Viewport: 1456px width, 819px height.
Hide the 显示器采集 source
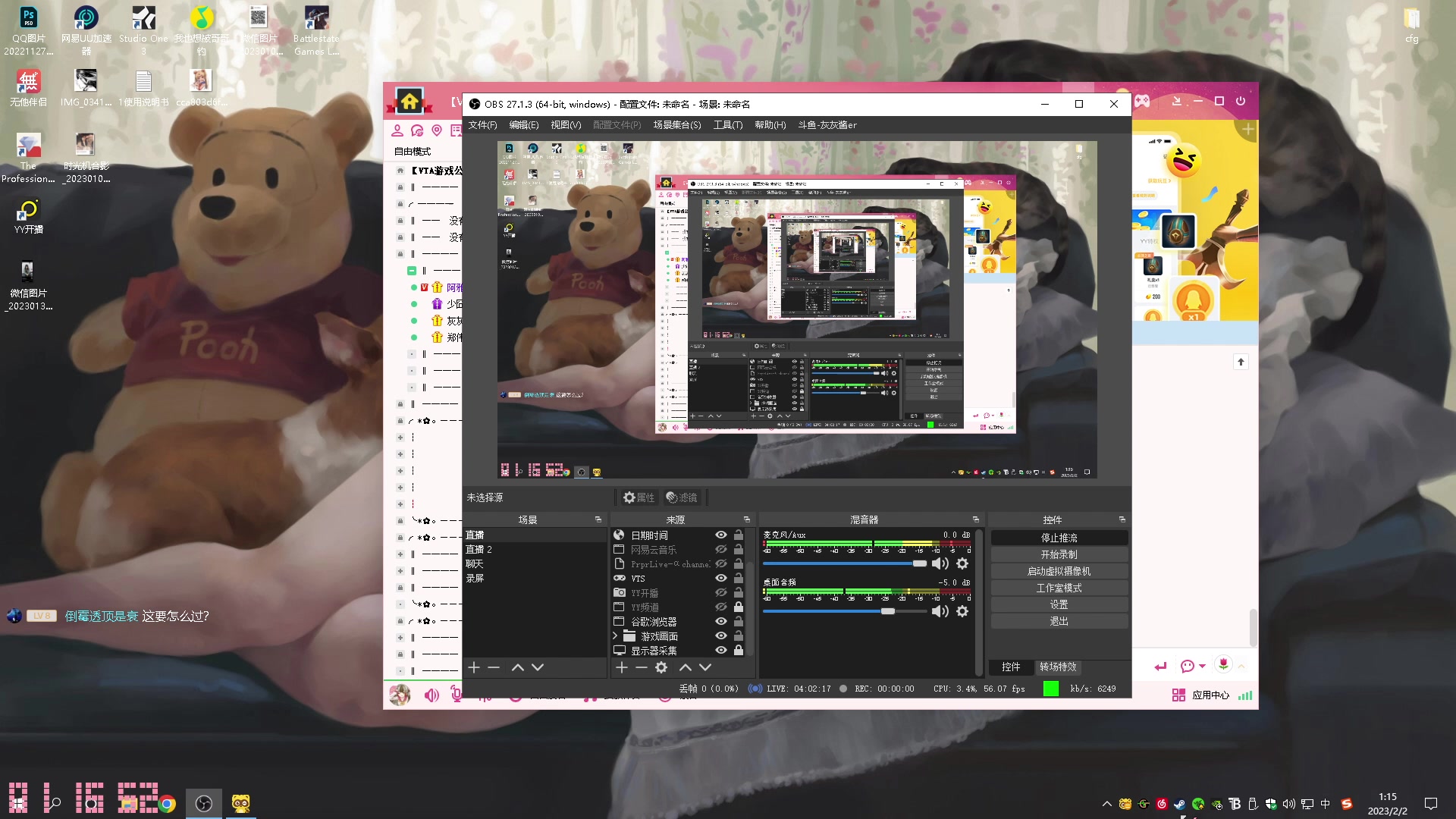click(720, 651)
